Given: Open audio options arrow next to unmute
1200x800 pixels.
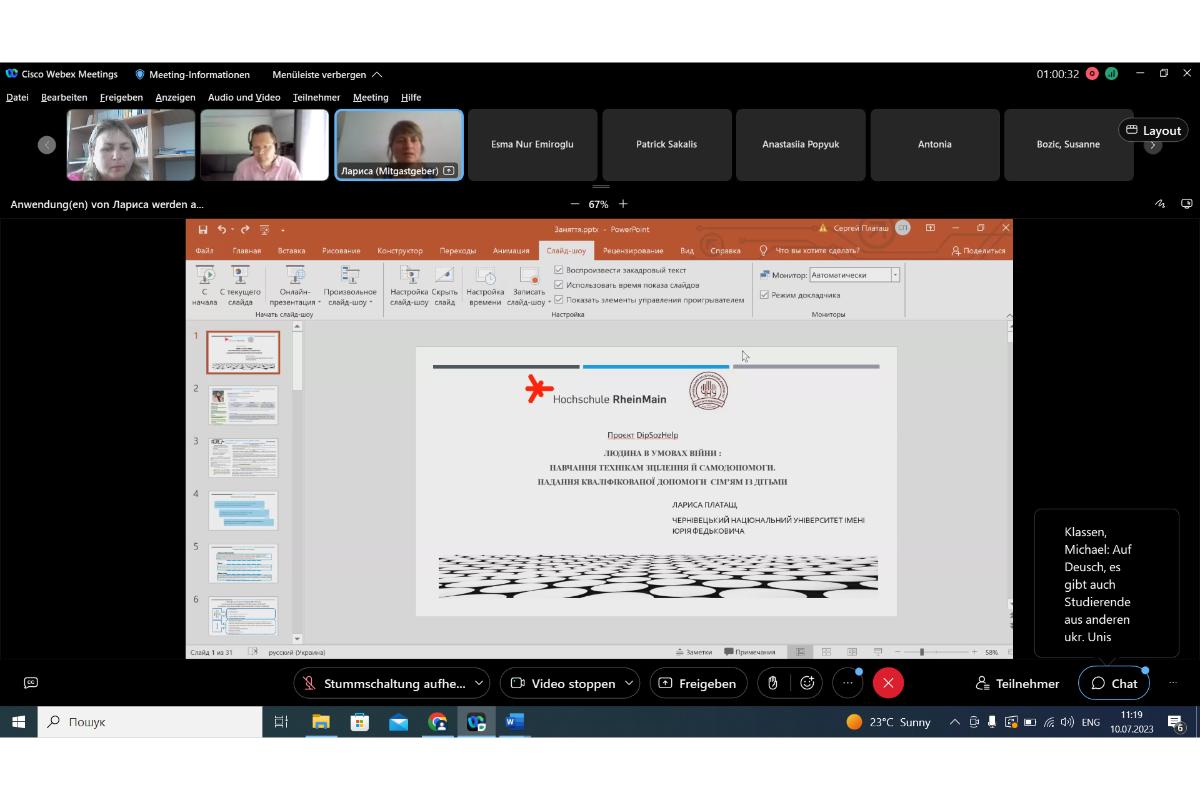Looking at the screenshot, I should tap(479, 683).
